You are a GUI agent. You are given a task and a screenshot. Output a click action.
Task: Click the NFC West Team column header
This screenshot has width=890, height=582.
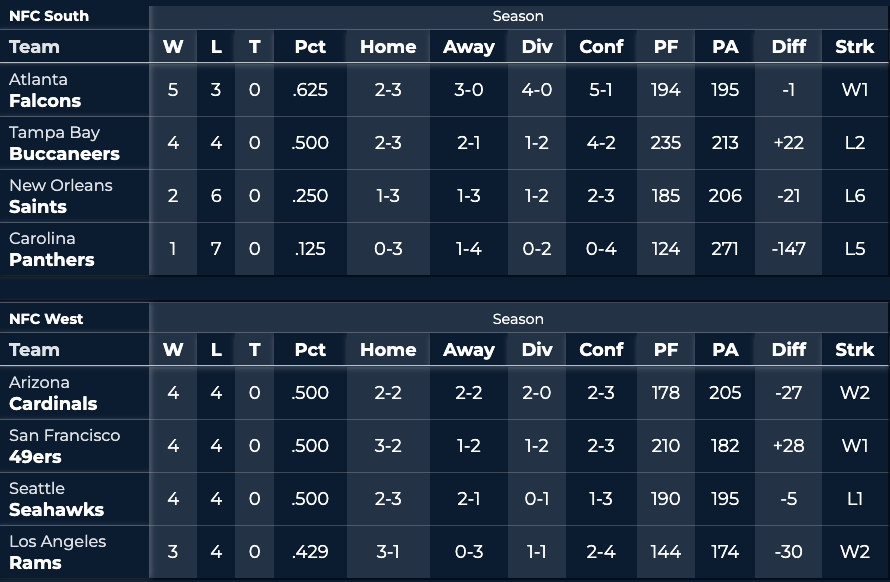point(34,349)
